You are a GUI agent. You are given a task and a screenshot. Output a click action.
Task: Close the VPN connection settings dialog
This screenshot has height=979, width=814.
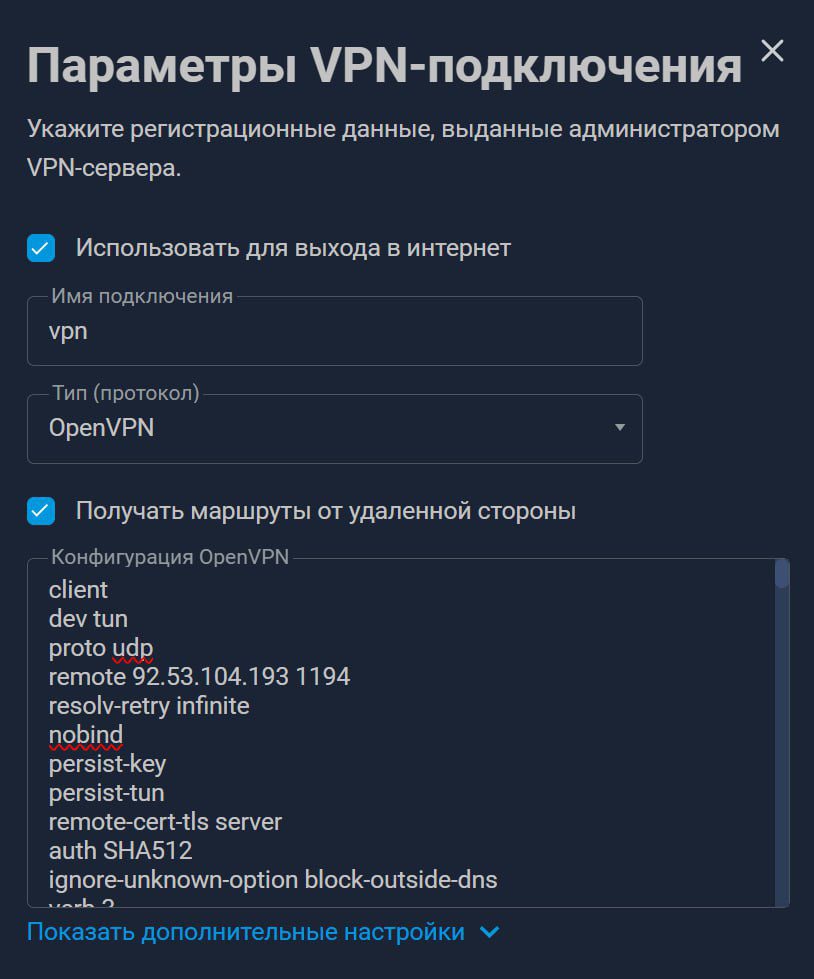(x=772, y=51)
